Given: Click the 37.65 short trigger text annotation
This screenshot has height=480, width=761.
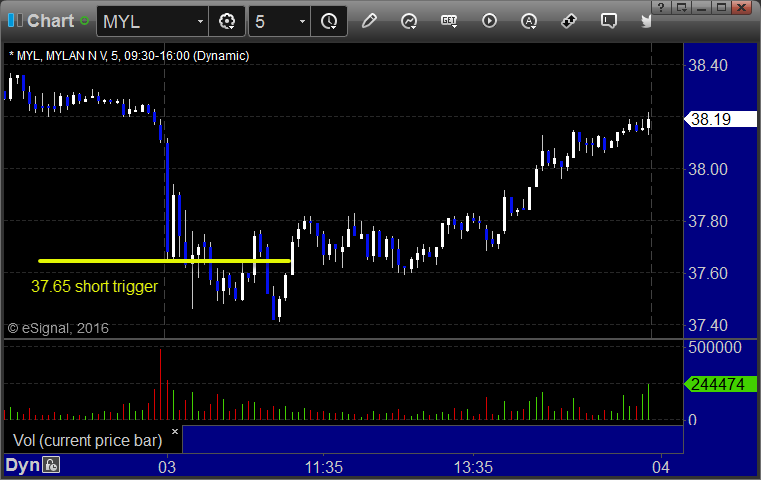Looking at the screenshot, I should 95,286.
